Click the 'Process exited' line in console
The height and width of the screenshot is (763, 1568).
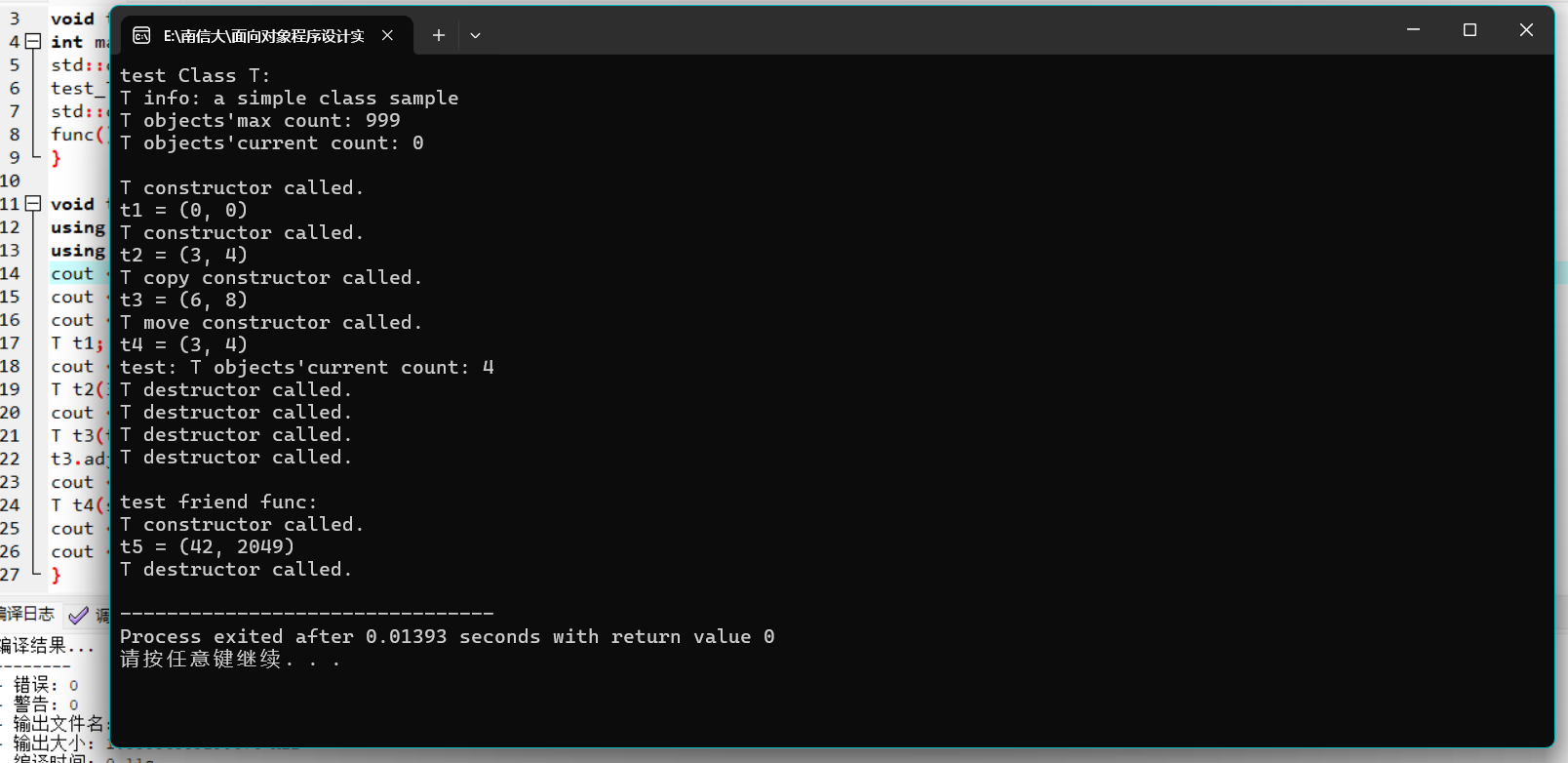click(447, 637)
